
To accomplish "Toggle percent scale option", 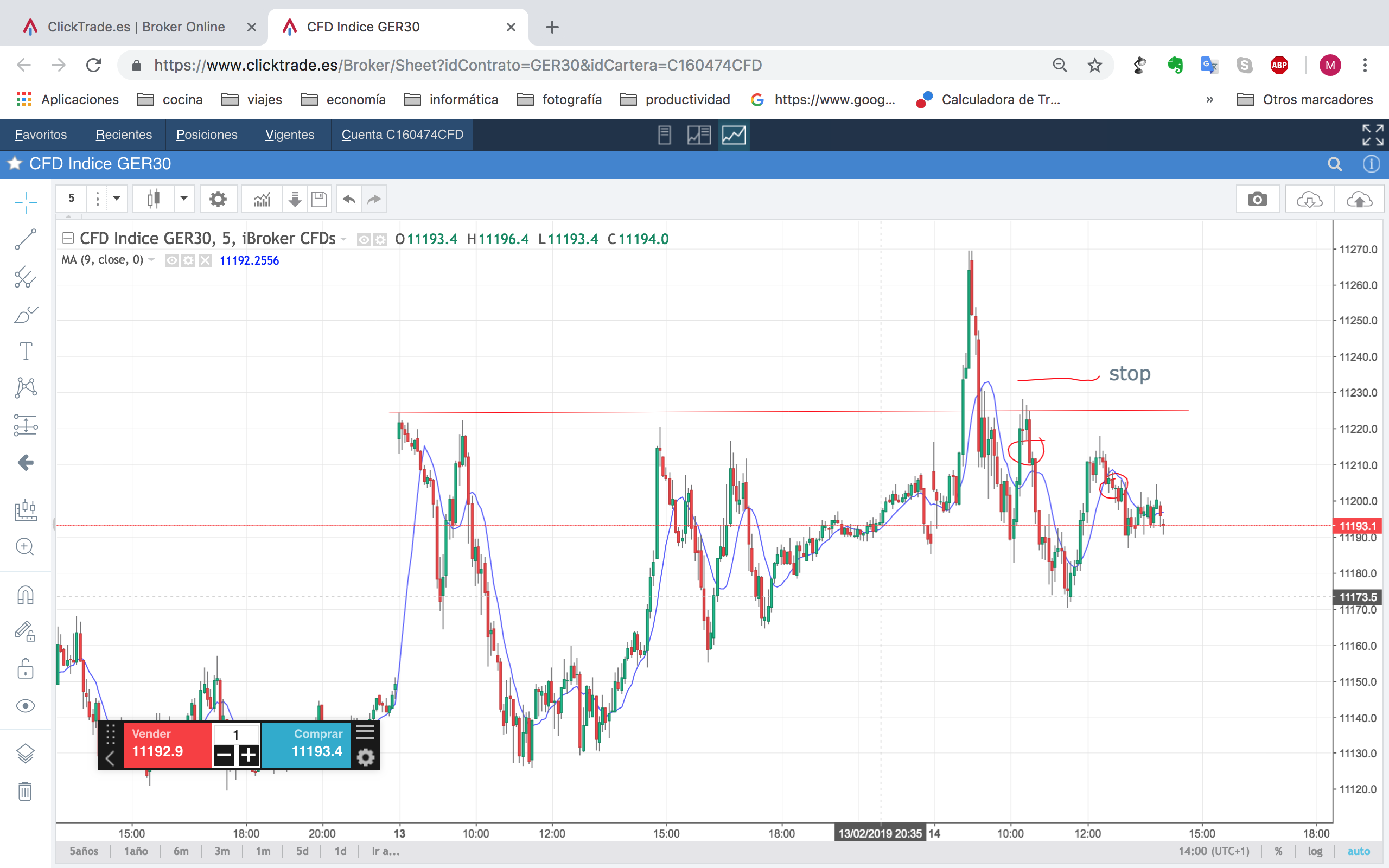I will [1279, 851].
